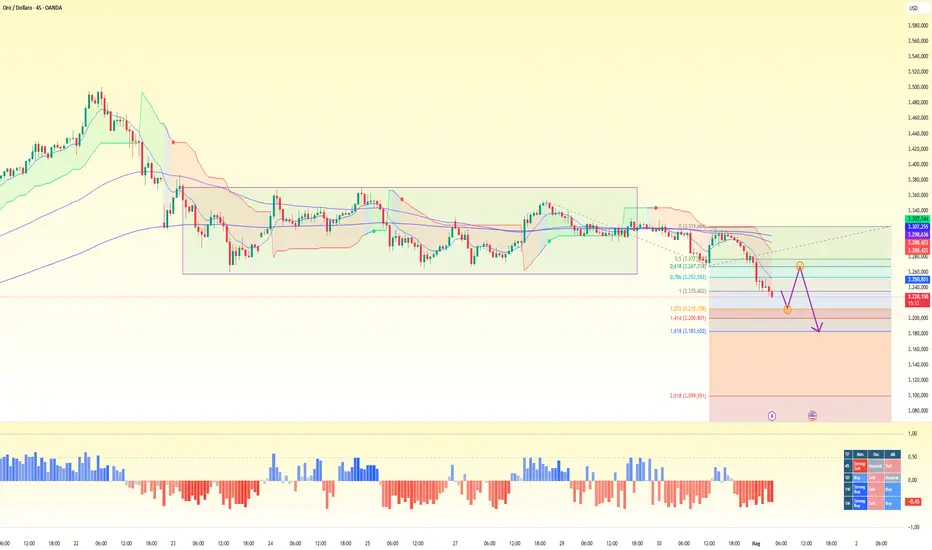This screenshot has height=550, width=932.
Task: Click the lightning bolt event icon
Action: point(772,416)
